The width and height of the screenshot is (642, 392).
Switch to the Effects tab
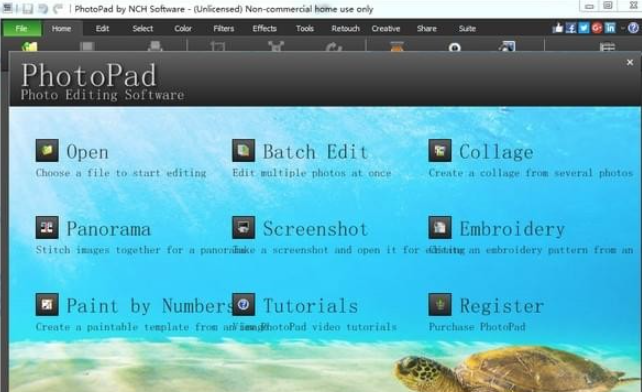[264, 28]
